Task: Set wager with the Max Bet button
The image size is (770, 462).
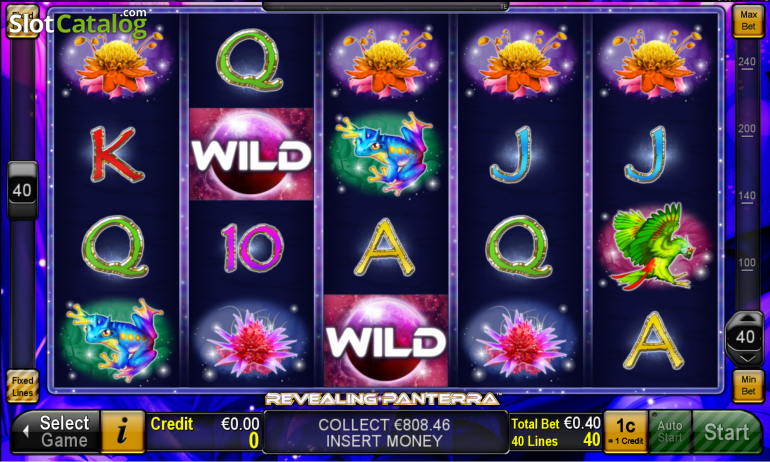Action: tap(748, 21)
